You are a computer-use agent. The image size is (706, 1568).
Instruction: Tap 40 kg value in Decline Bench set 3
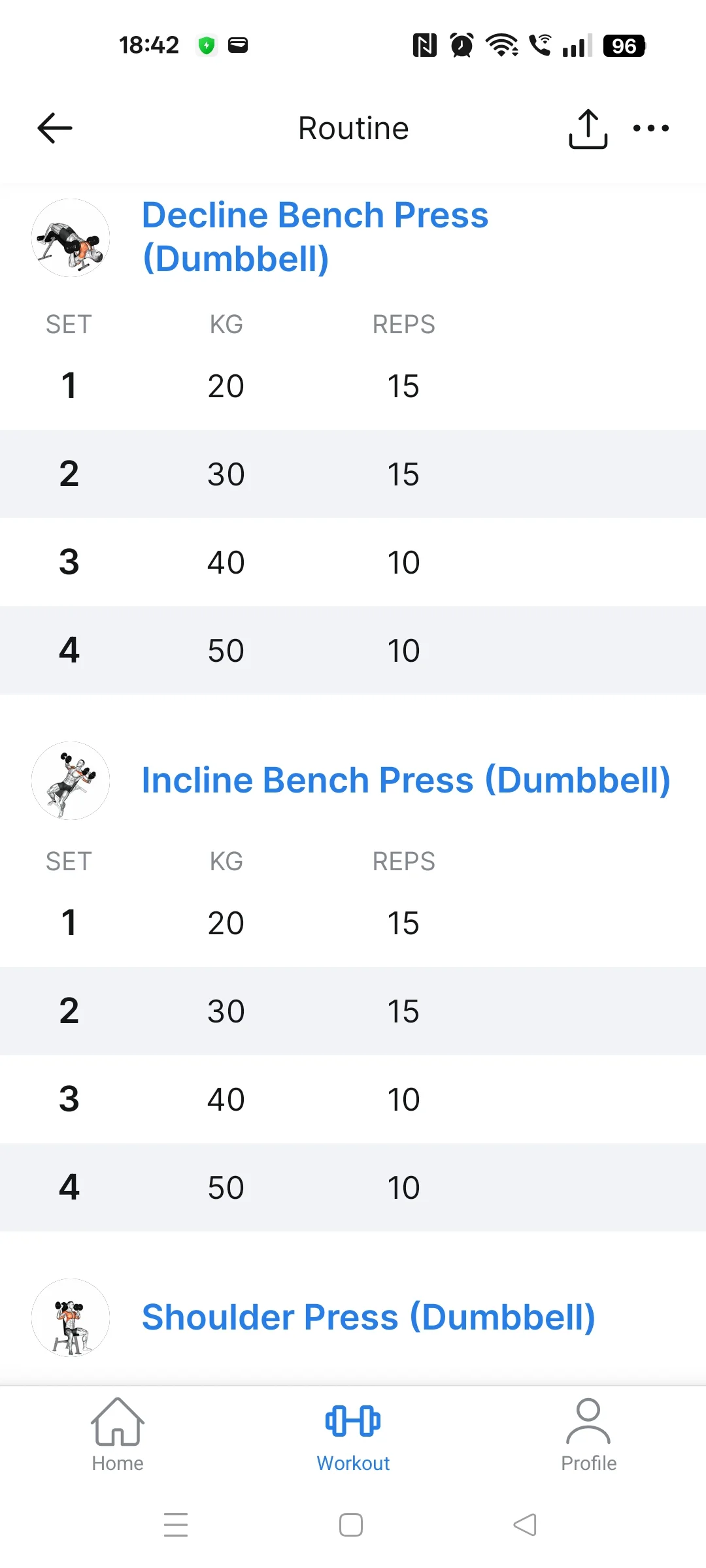pyautogui.click(x=226, y=563)
